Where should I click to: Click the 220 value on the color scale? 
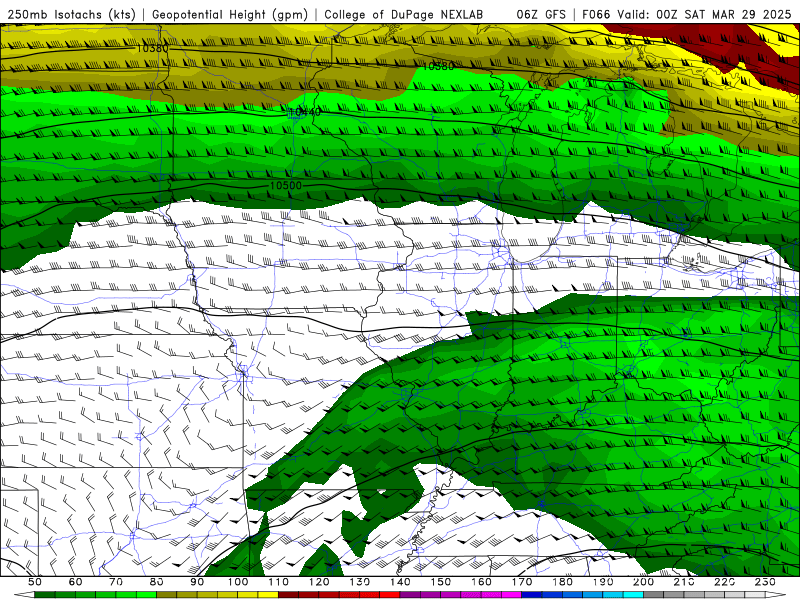[x=724, y=582]
